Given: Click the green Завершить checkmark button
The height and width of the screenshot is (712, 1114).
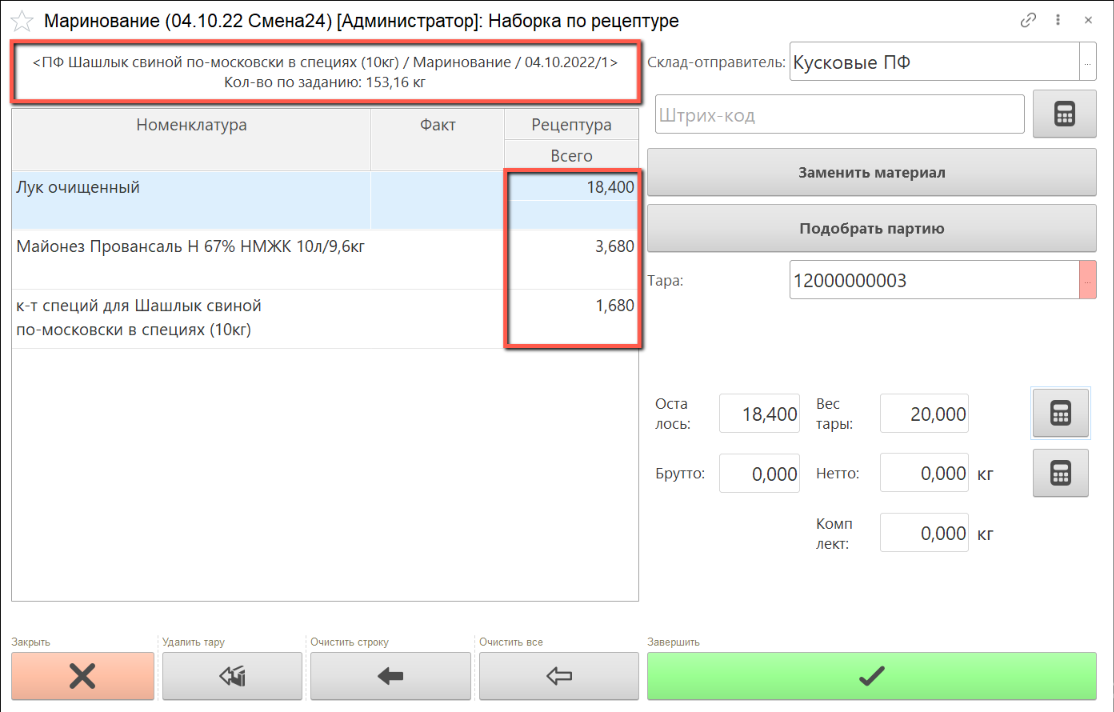Looking at the screenshot, I should (872, 676).
